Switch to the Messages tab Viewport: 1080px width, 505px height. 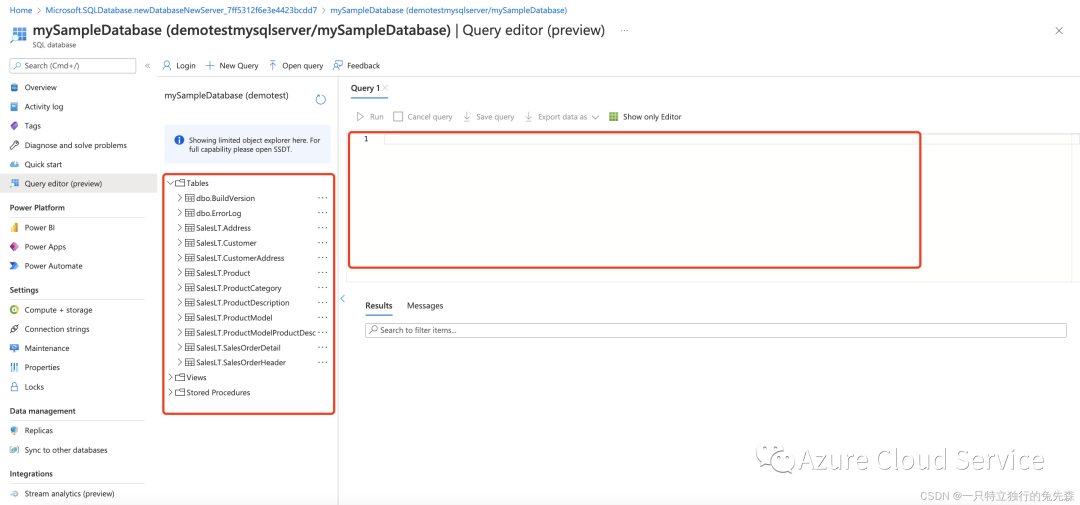(x=425, y=306)
